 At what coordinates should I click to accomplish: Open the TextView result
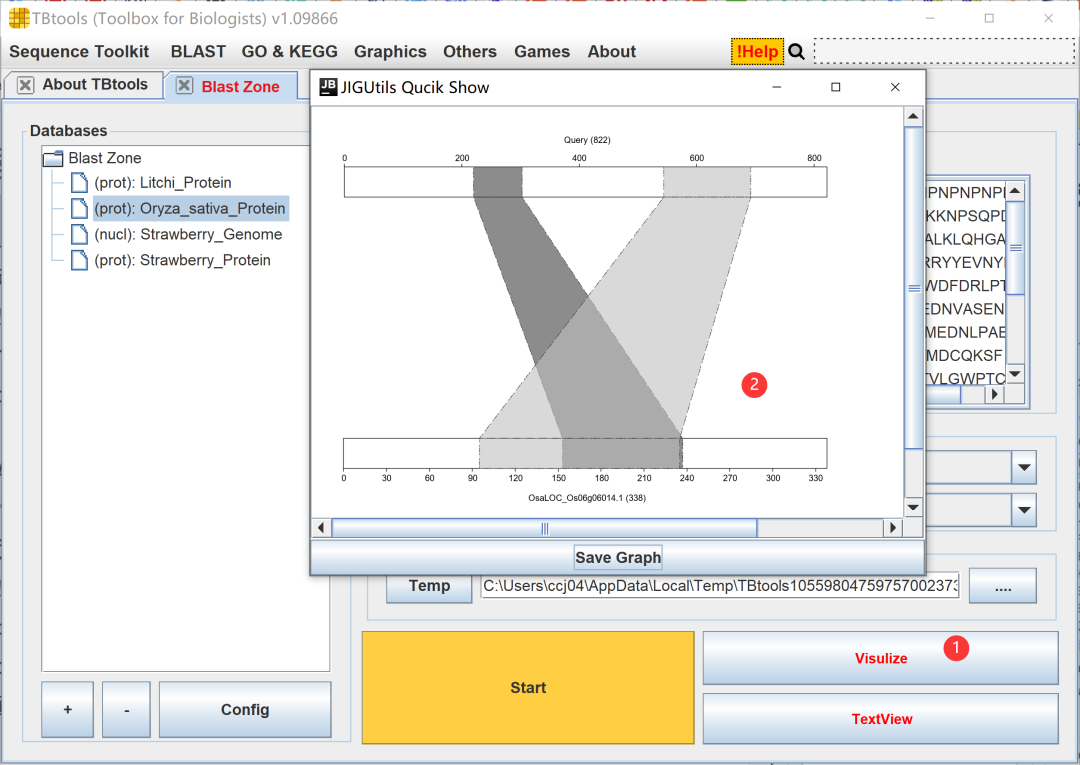[881, 719]
